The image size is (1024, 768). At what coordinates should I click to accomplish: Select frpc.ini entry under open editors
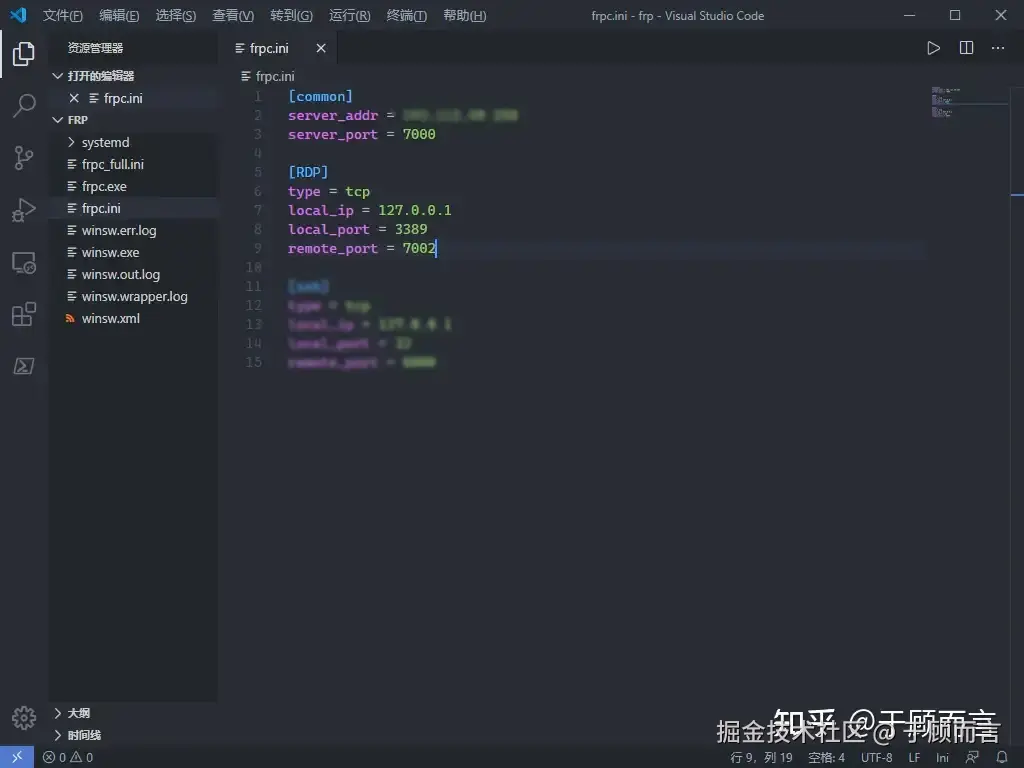pyautogui.click(x=133, y=98)
